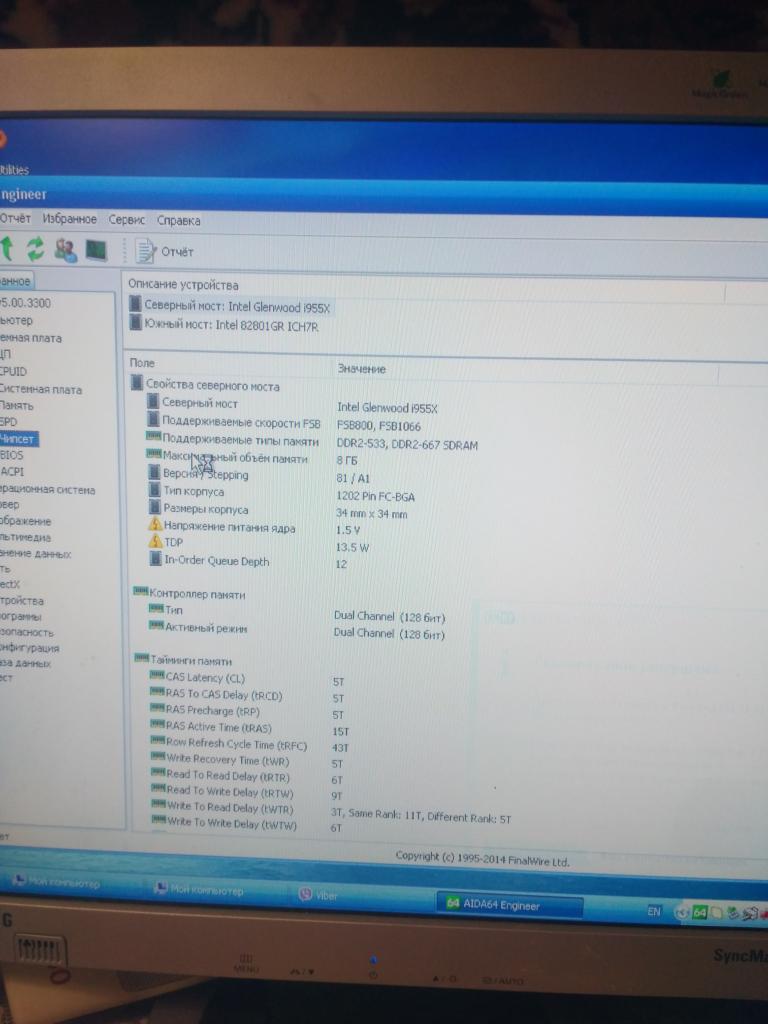Click the Тайминги памяти group icon
Viewport: 768px width, 1024px height.
pyautogui.click(x=142, y=657)
